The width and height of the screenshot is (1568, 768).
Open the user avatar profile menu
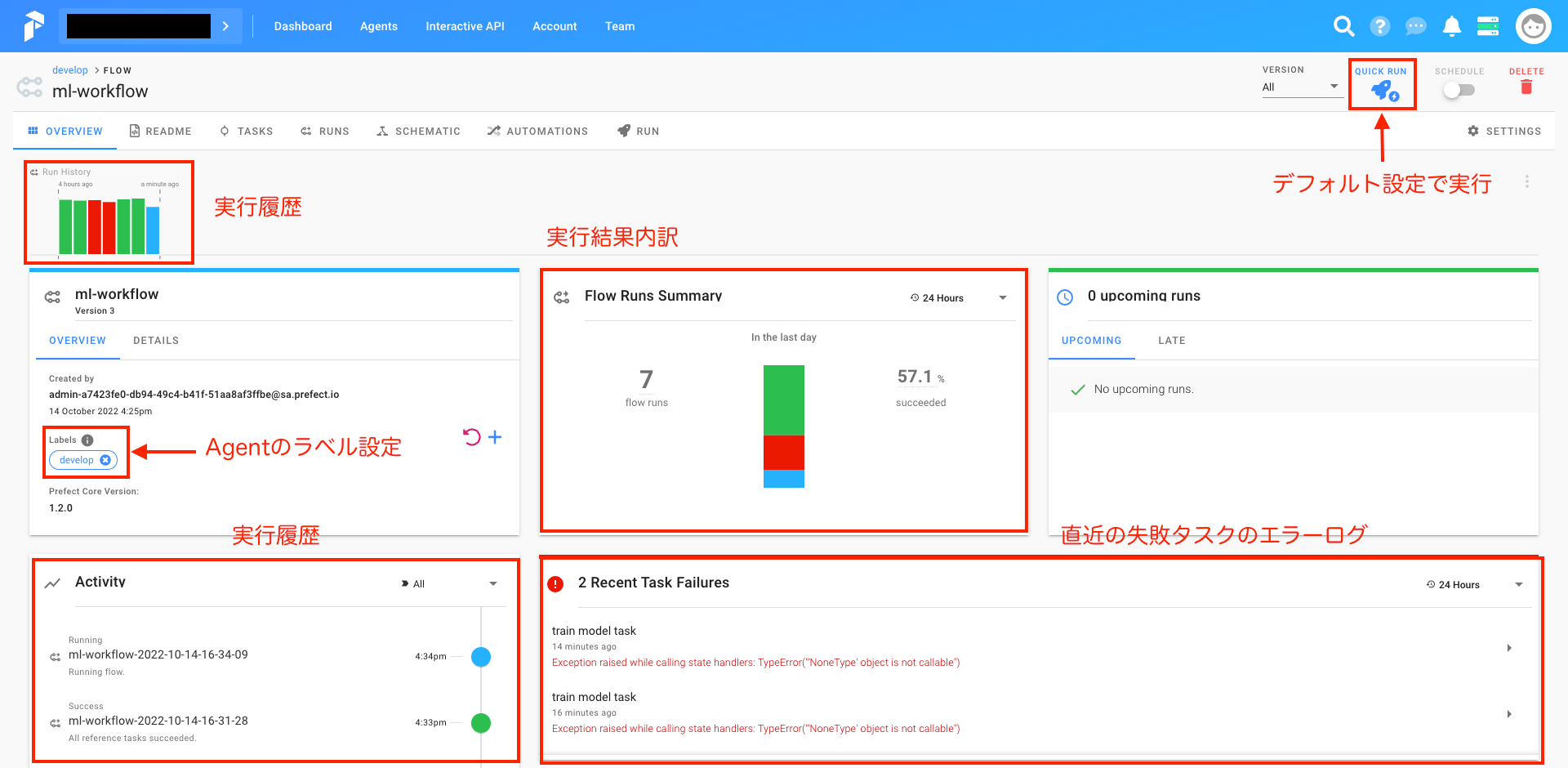1533,25
